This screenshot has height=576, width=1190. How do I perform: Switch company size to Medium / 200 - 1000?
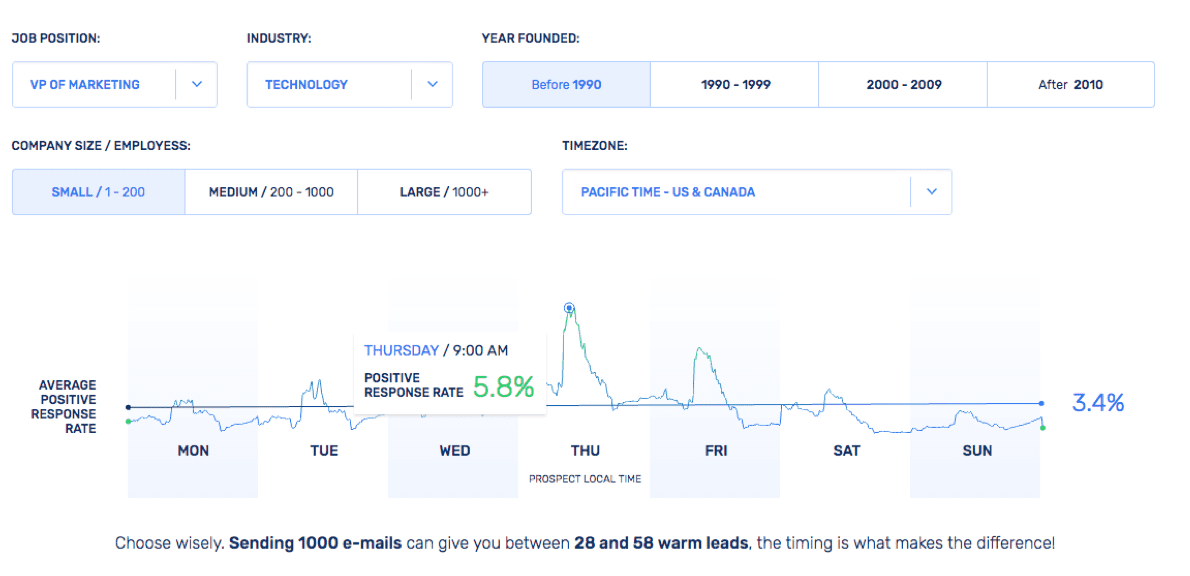(271, 192)
